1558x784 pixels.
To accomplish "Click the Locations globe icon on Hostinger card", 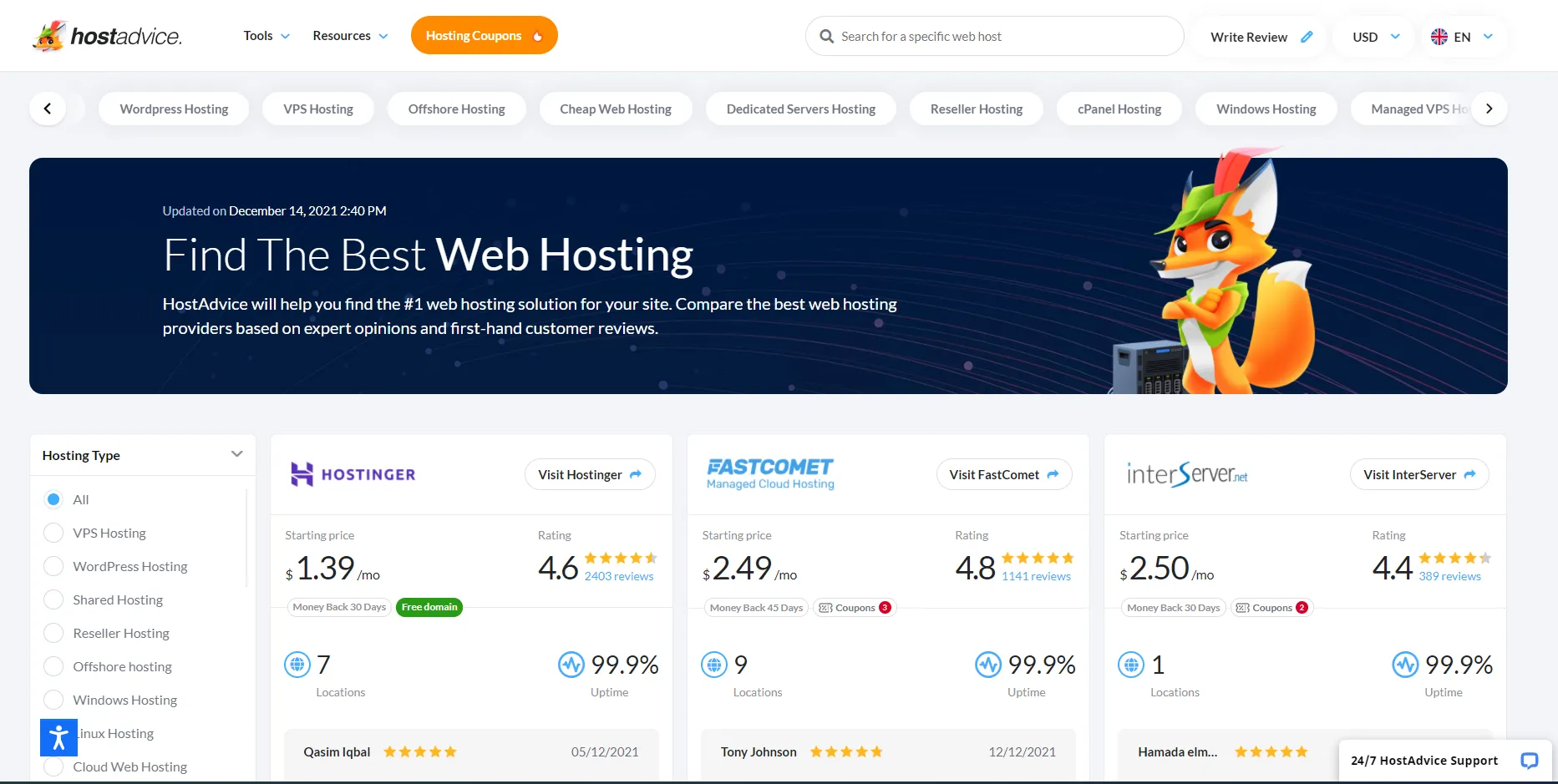I will coord(298,665).
